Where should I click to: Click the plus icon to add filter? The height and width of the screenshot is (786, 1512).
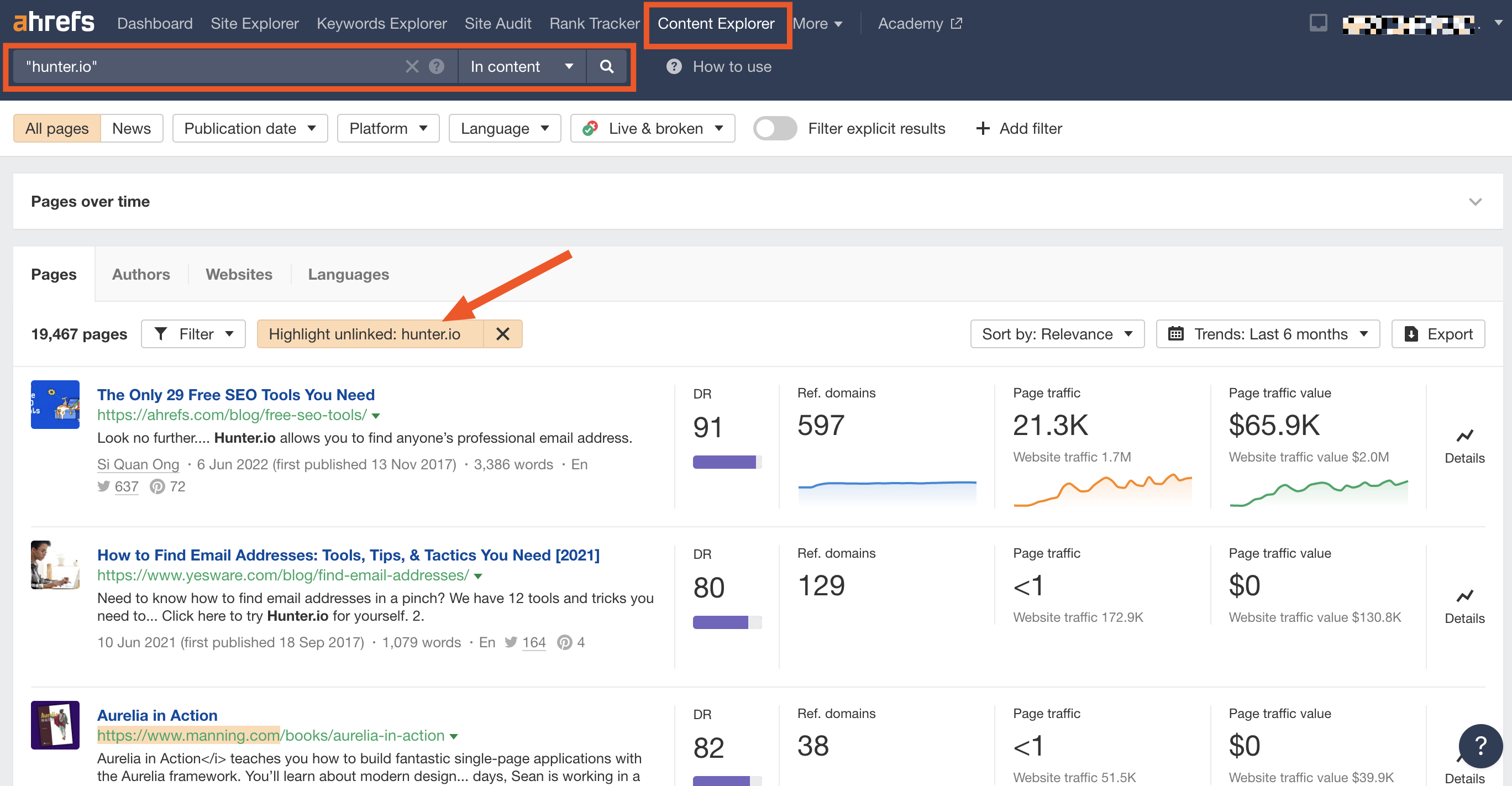click(x=982, y=128)
